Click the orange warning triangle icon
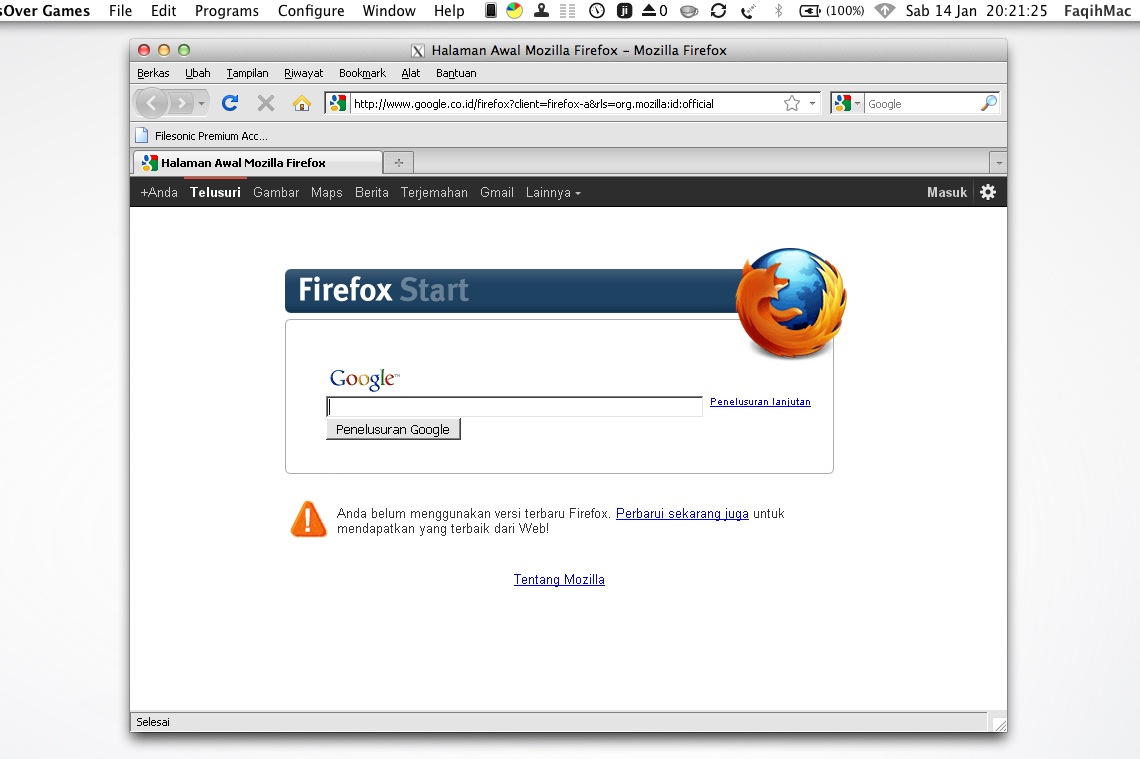Screen dimensions: 1140x759 [308, 519]
